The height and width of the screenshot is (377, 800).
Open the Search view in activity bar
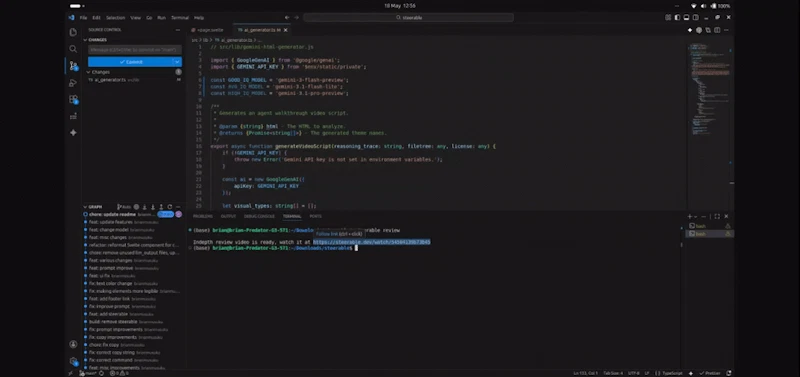pyautogui.click(x=73, y=49)
